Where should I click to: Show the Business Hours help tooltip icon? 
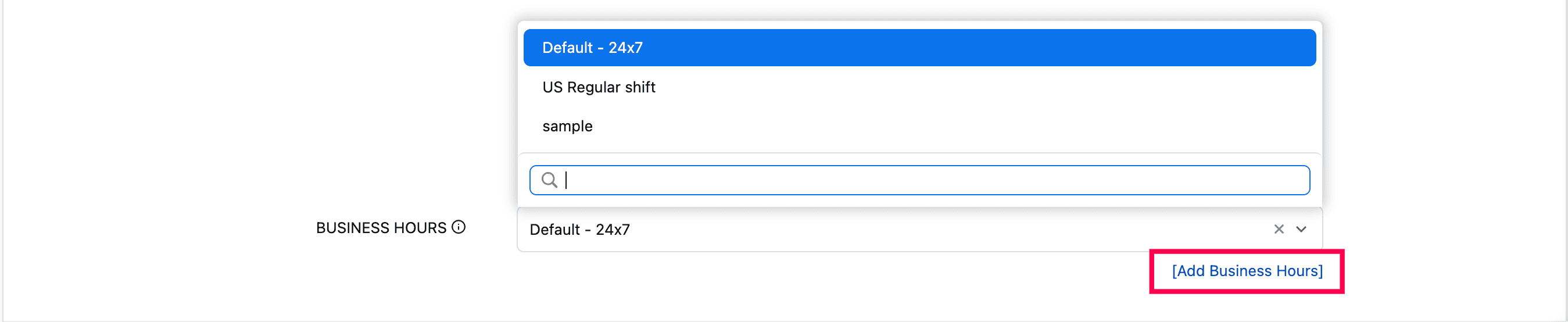pos(459,227)
